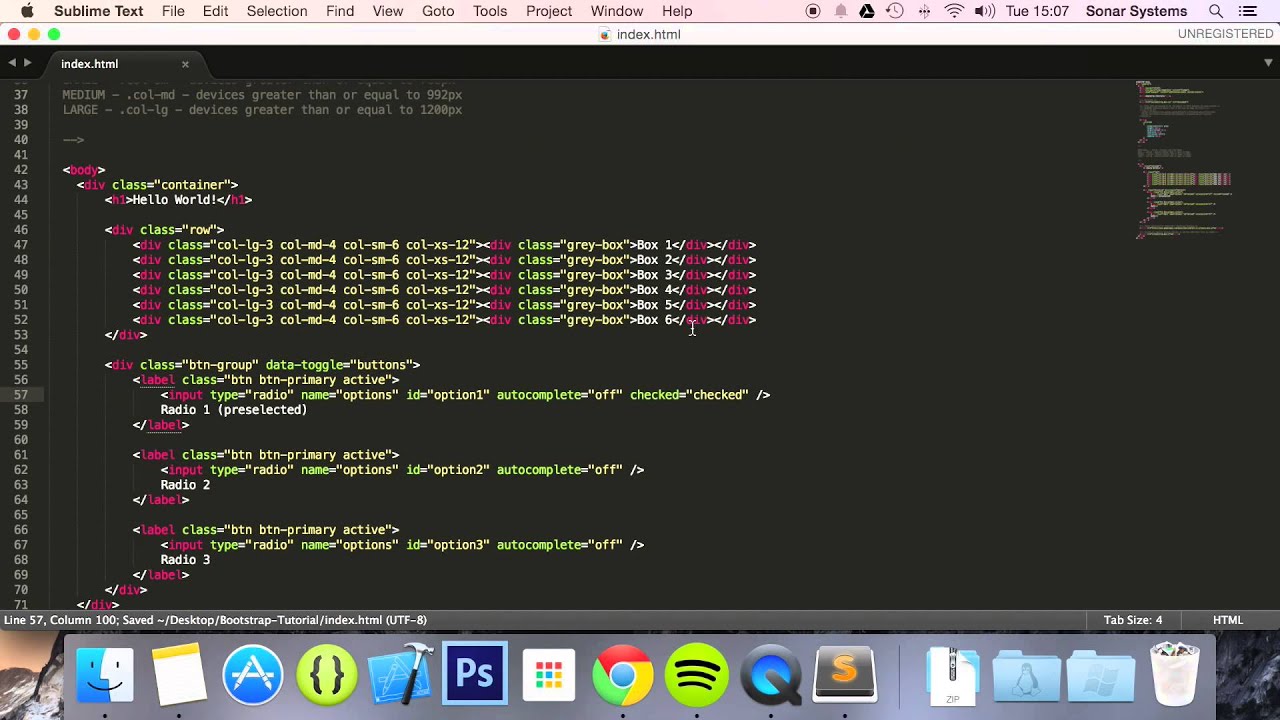Click 'Radio 2' text on line 63

[x=185, y=485]
